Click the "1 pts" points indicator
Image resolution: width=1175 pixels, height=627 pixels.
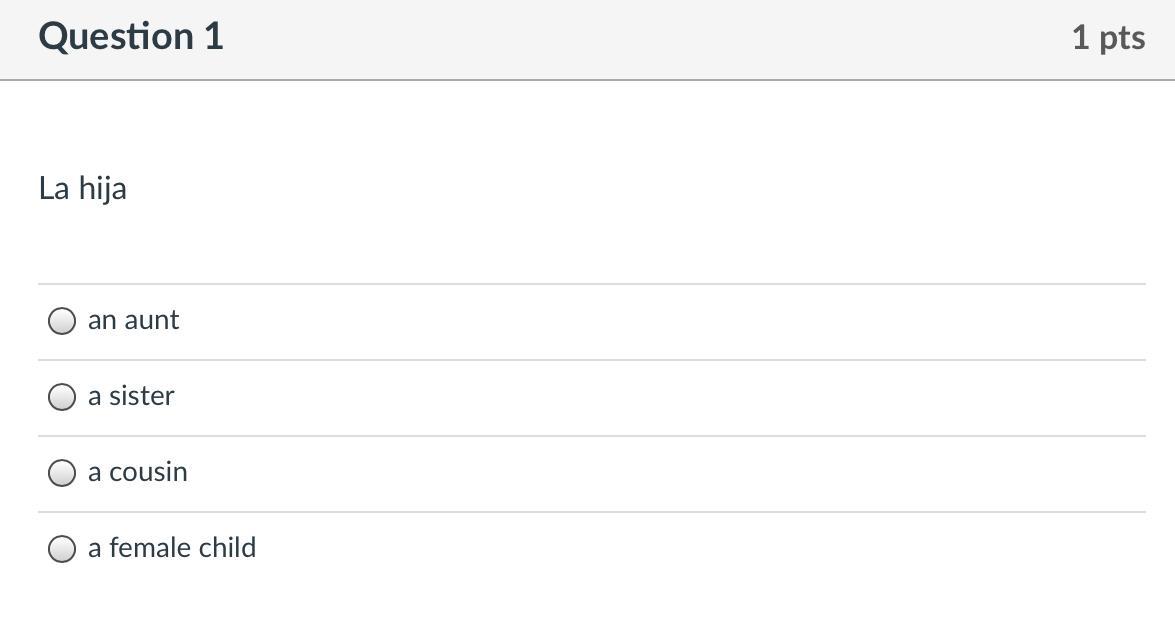coord(1108,38)
